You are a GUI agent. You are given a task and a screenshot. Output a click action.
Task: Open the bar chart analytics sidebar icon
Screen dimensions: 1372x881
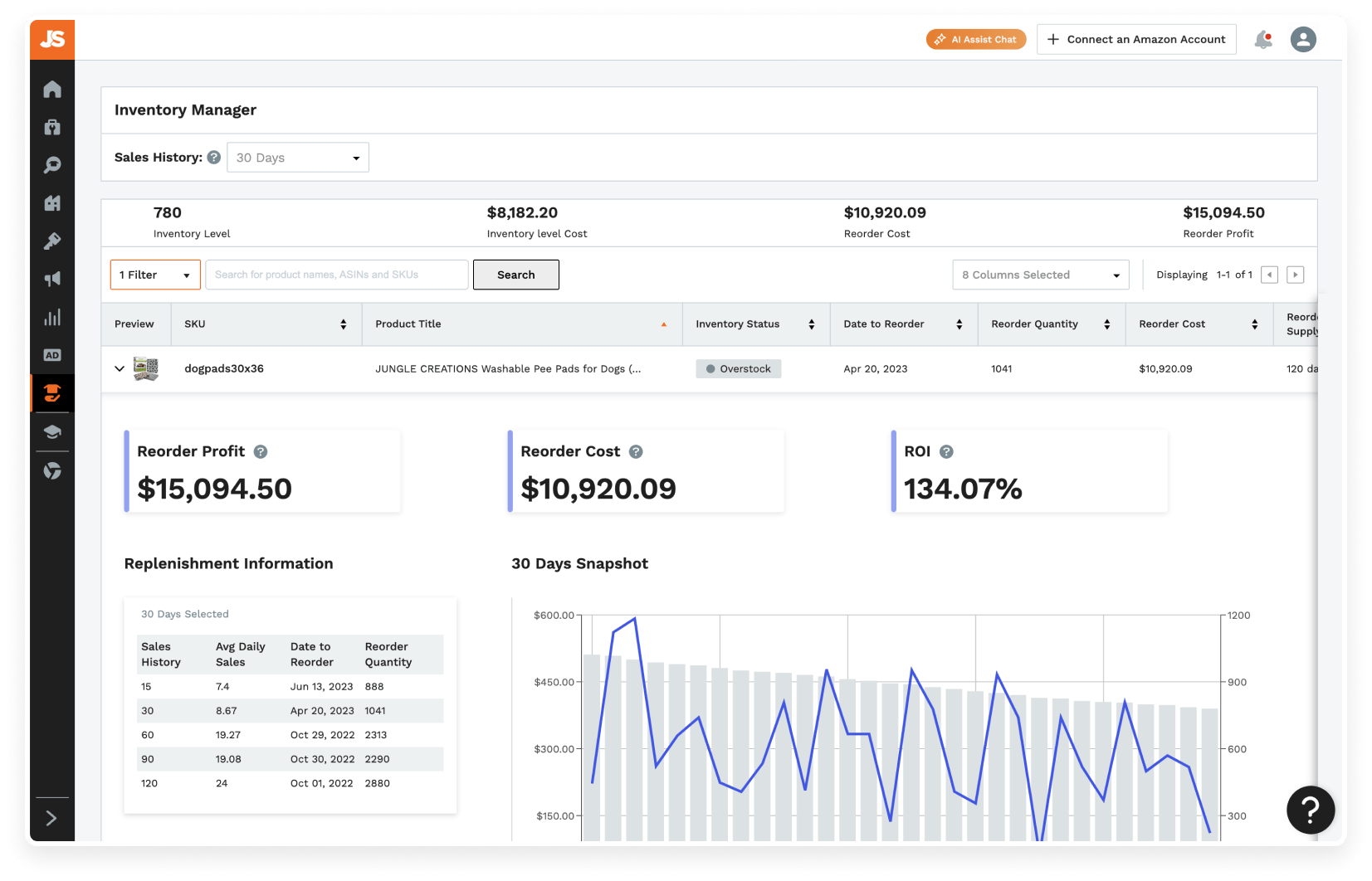[x=52, y=318]
